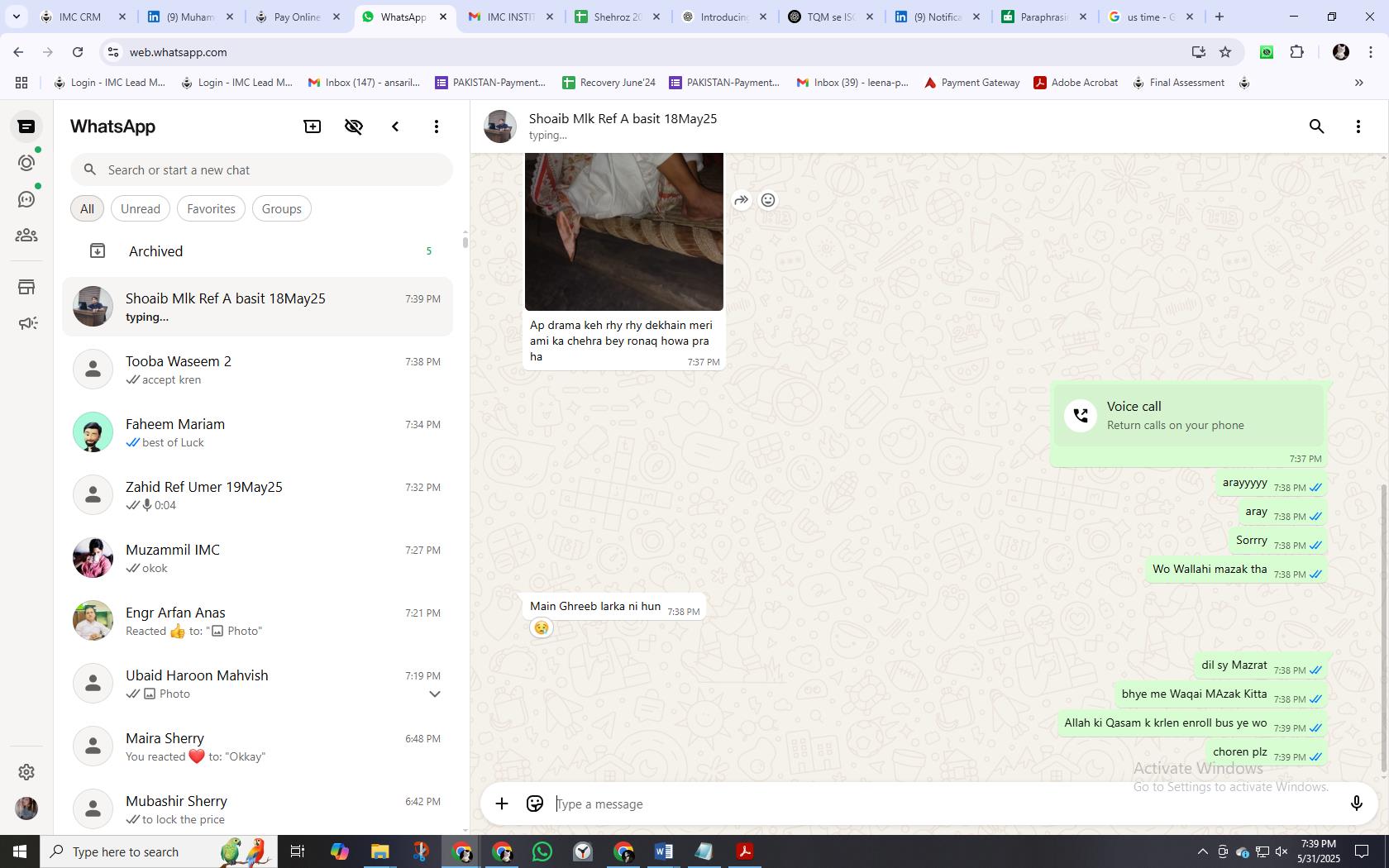The height and width of the screenshot is (868, 1389).
Task: Open the conversation header three-dot menu
Action: point(1358,126)
